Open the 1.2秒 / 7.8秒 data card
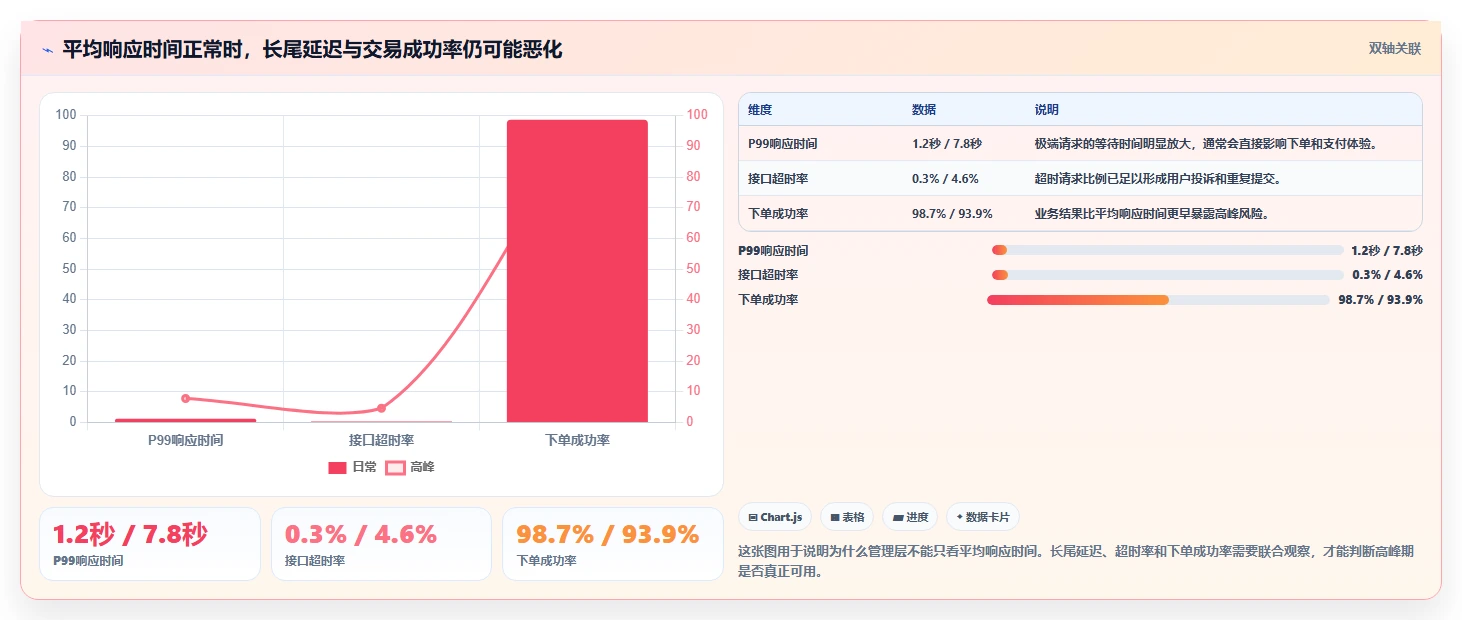 point(150,544)
